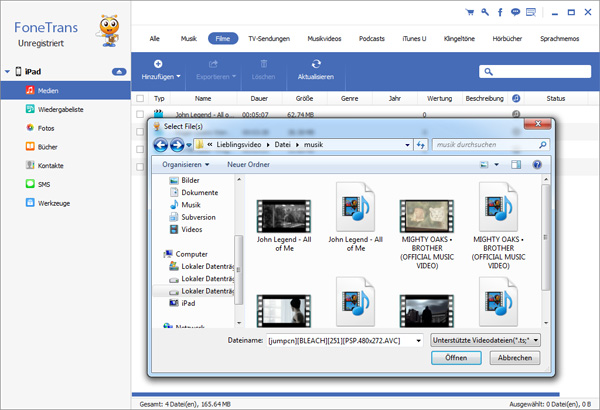The width and height of the screenshot is (600, 410).
Task: Open the Unterstützte Videodateien file type dropdown
Action: click(485, 340)
